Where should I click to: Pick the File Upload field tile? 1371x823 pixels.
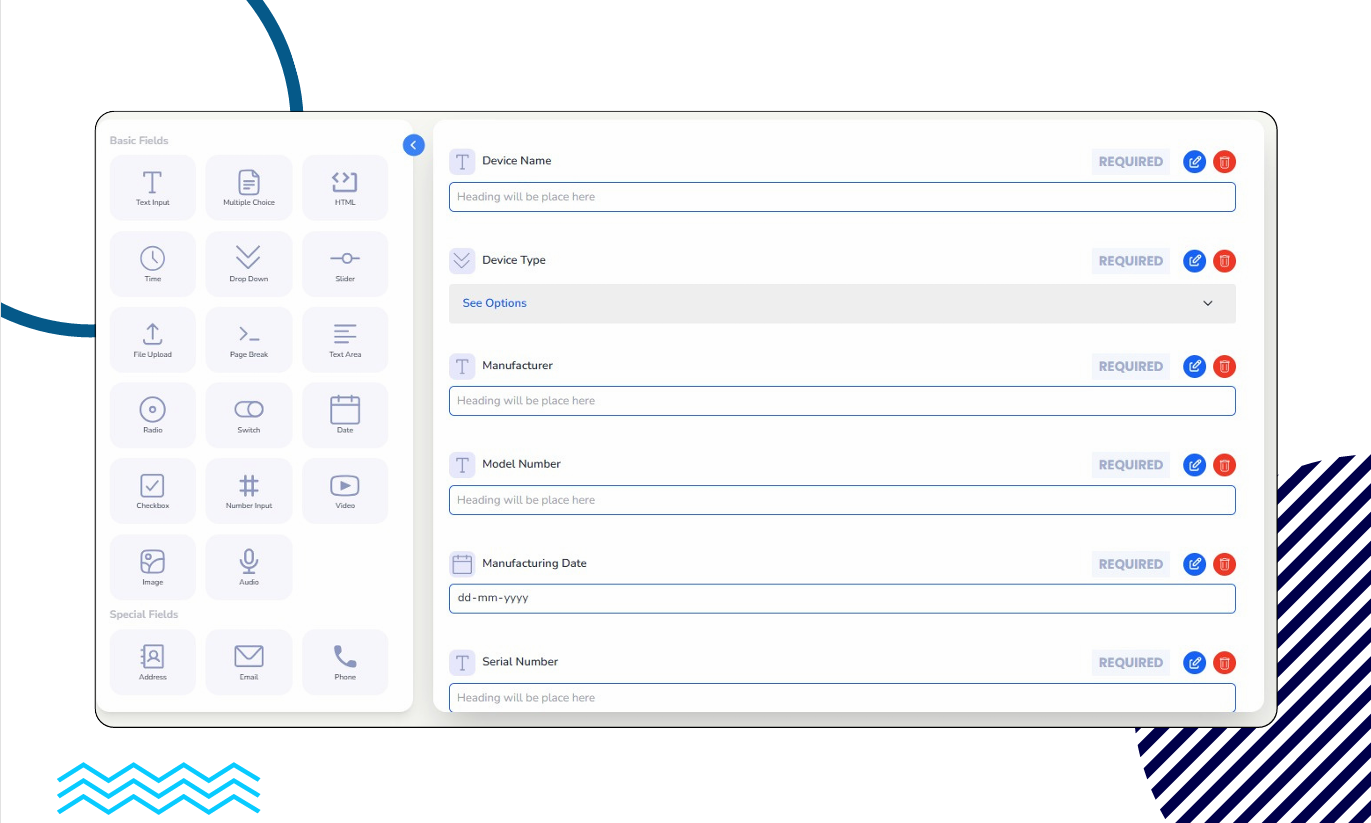pyautogui.click(x=152, y=339)
